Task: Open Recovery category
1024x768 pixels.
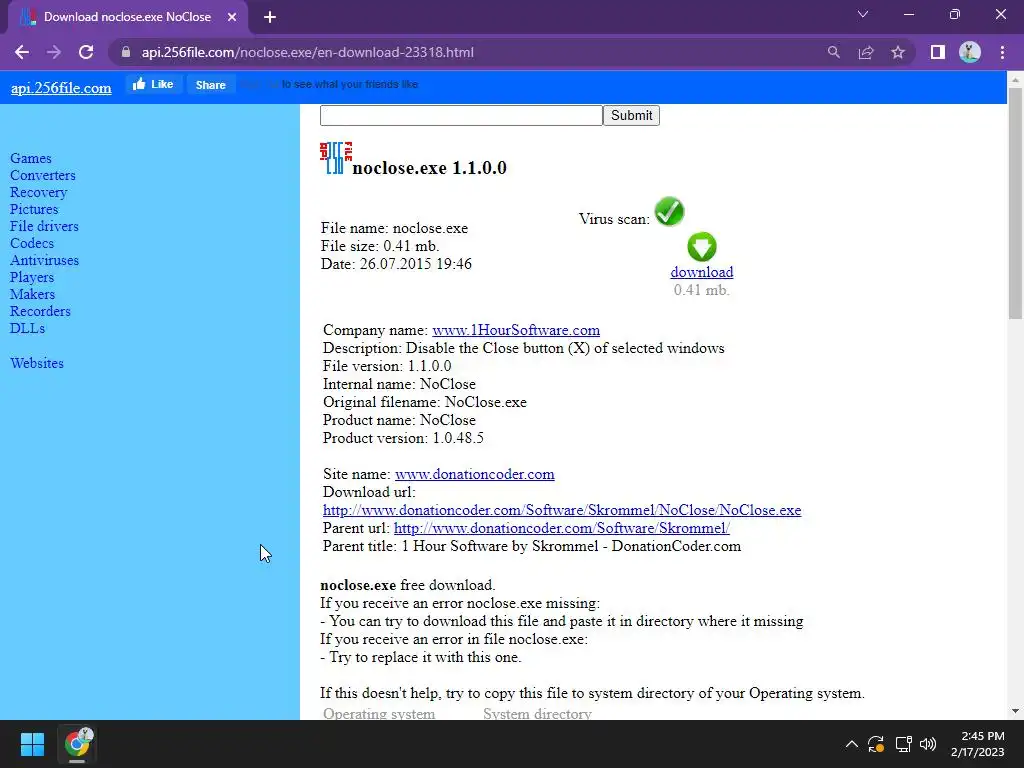Action: pyautogui.click(x=39, y=193)
